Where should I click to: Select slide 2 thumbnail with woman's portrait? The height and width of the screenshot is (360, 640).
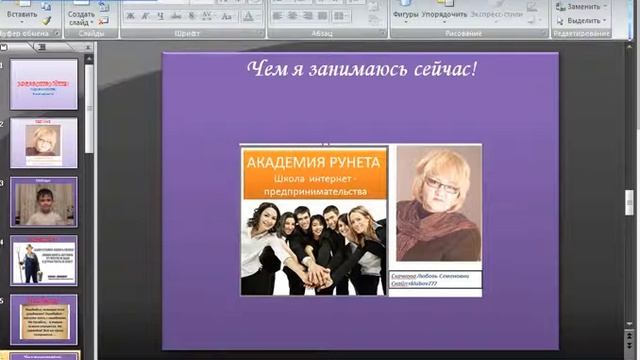(44, 143)
